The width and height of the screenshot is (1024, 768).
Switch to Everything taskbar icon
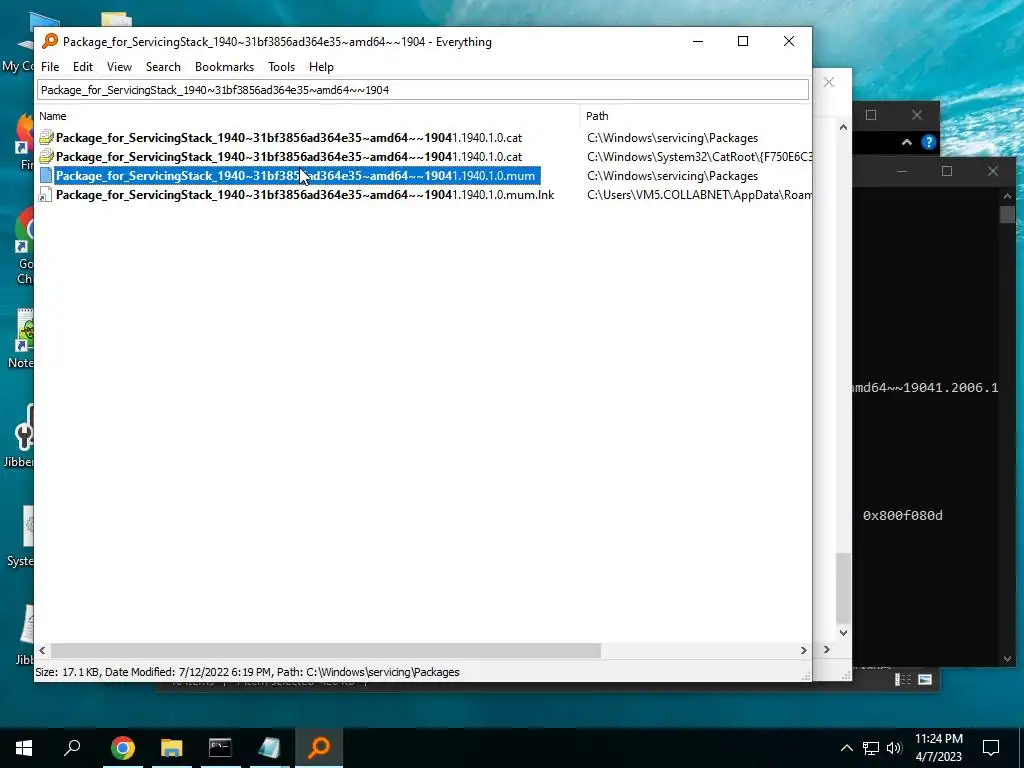[319, 748]
